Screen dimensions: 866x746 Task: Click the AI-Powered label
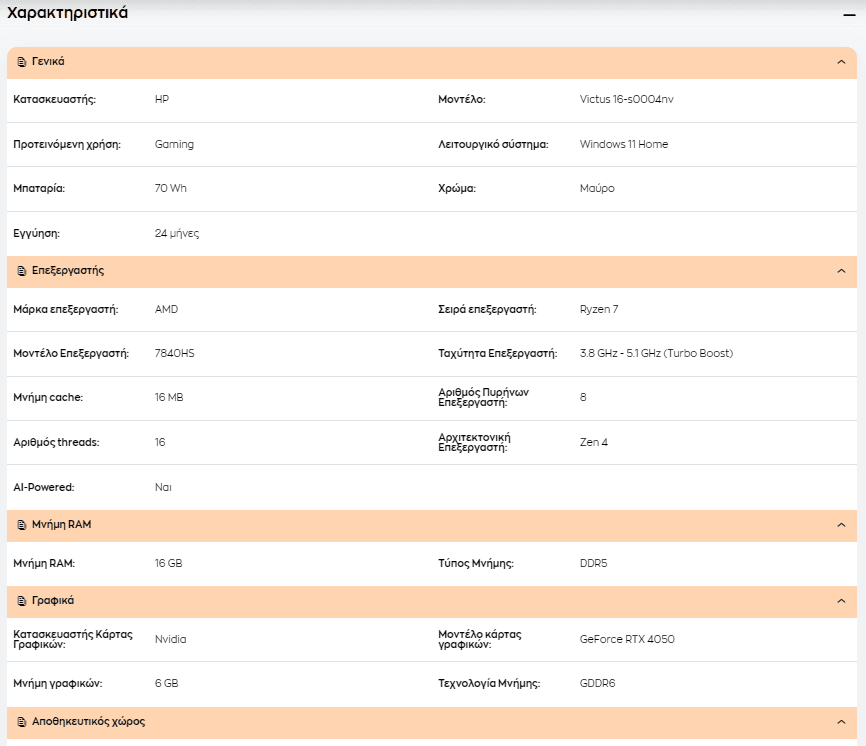coord(44,488)
